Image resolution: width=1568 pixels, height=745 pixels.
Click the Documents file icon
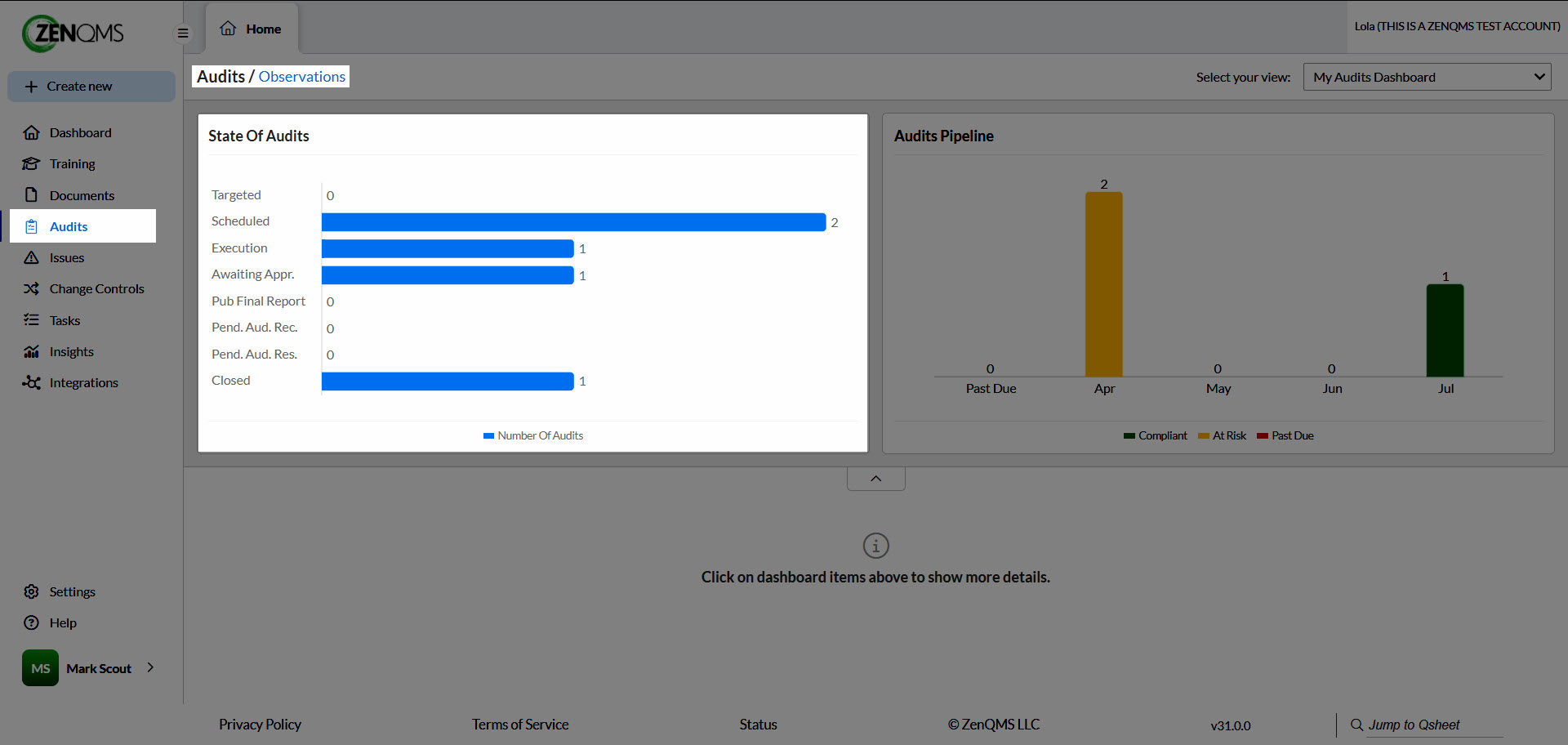pyautogui.click(x=31, y=194)
